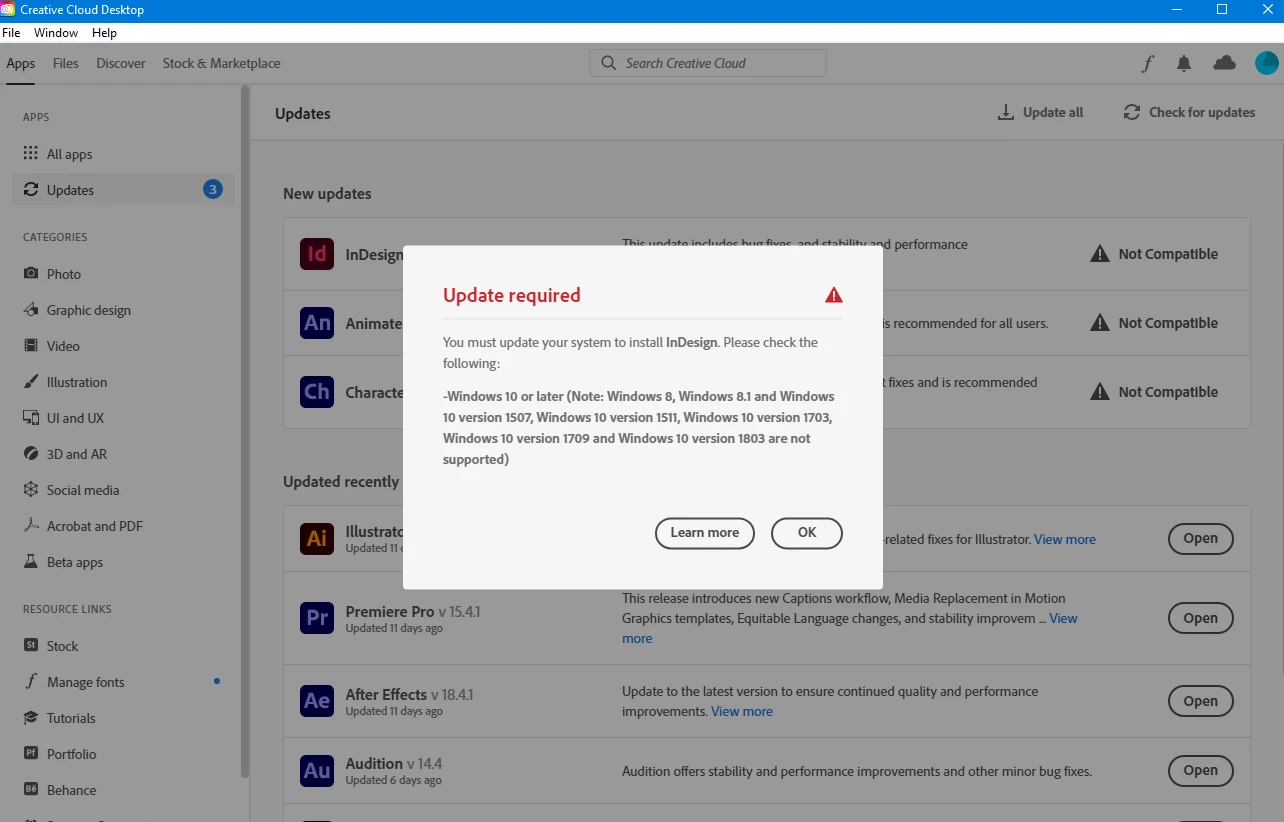Open the Video category

(123, 346)
